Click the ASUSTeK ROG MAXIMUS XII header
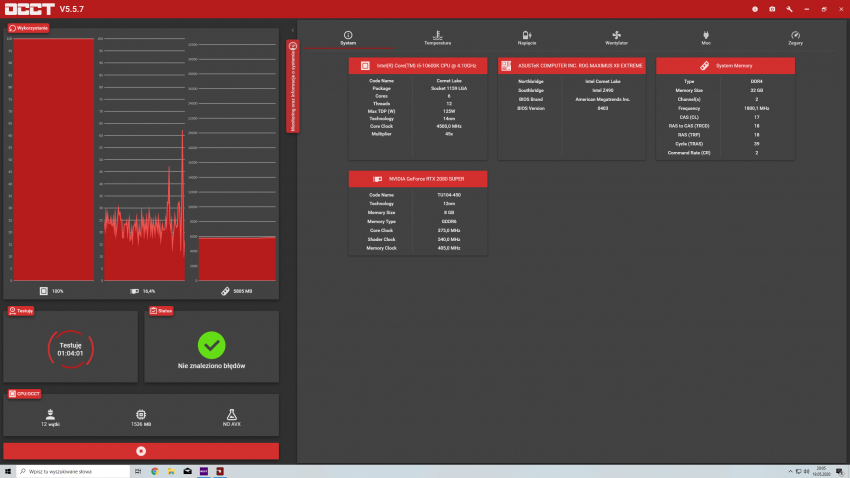This screenshot has height=478, width=850. pos(572,66)
